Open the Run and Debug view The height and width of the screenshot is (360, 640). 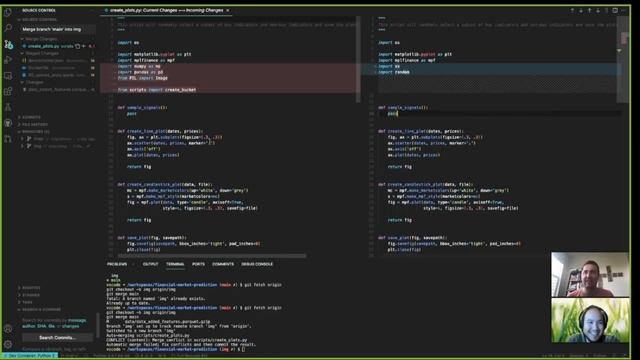pos(8,60)
